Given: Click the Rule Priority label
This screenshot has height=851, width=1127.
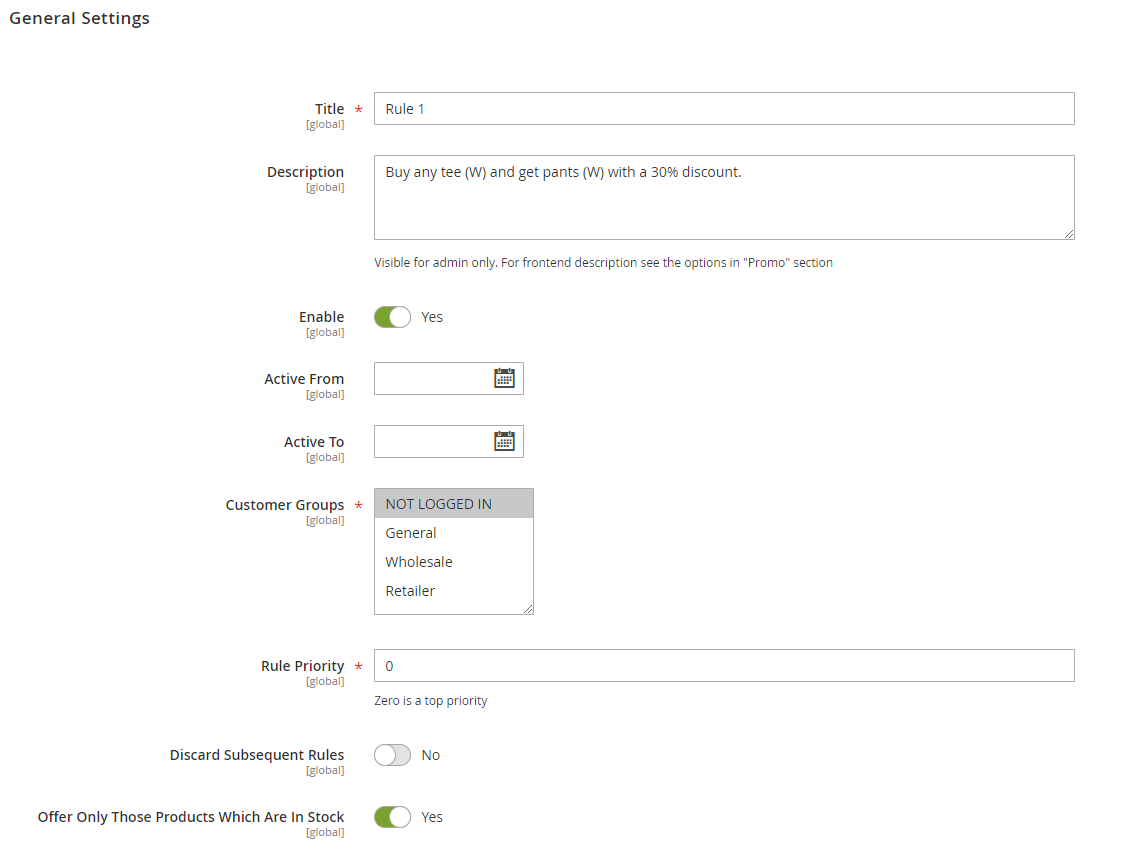Looking at the screenshot, I should coord(303,666).
